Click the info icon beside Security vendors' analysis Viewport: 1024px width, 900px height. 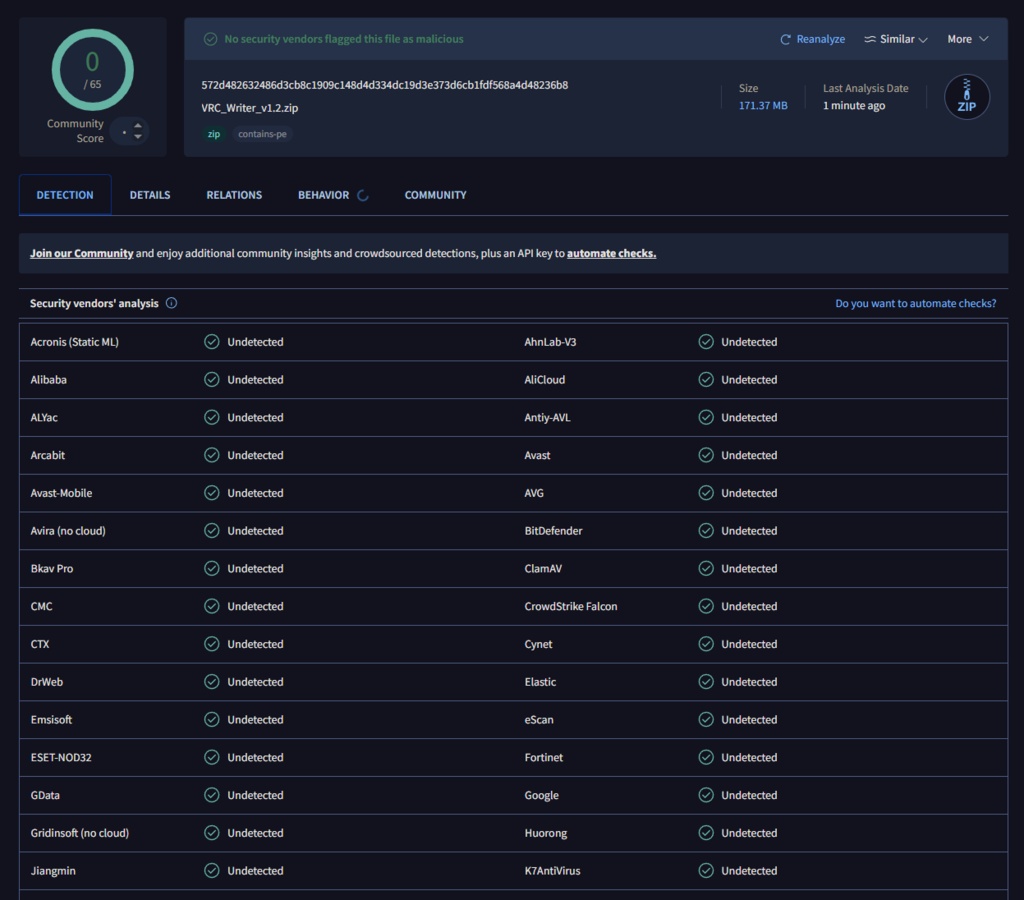click(171, 303)
